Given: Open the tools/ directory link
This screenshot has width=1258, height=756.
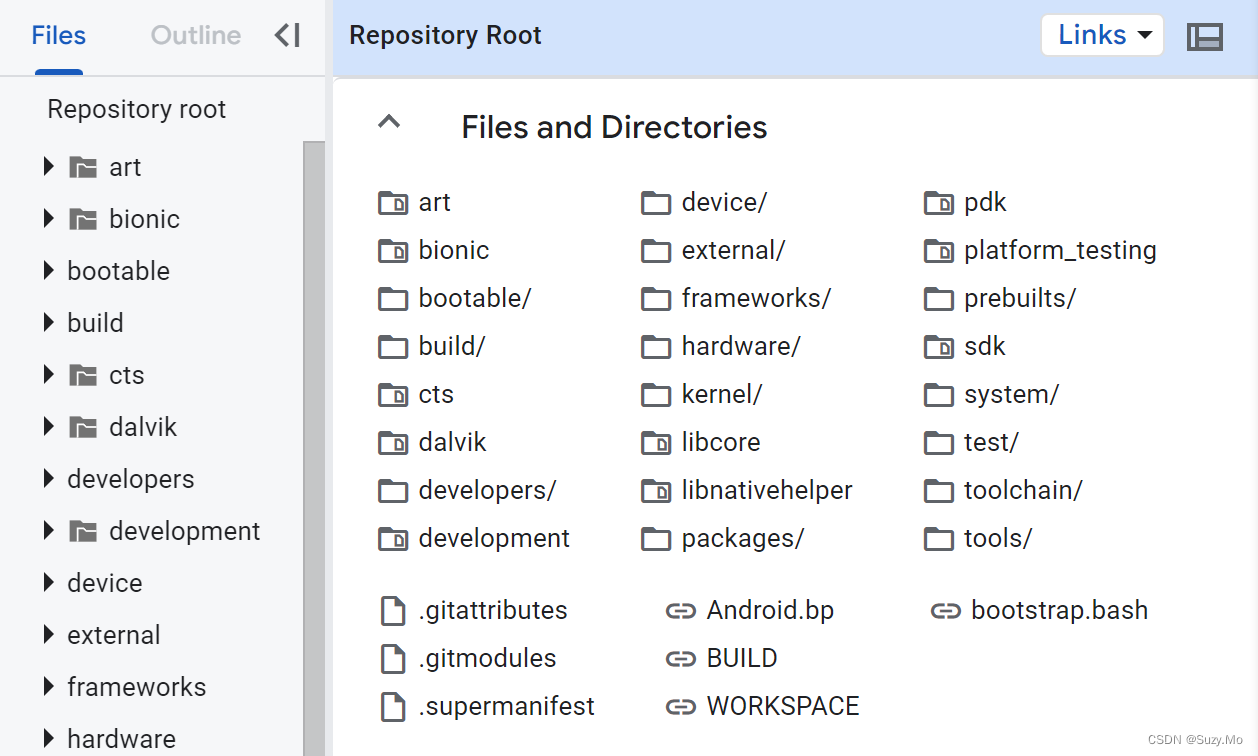Looking at the screenshot, I should 998,539.
